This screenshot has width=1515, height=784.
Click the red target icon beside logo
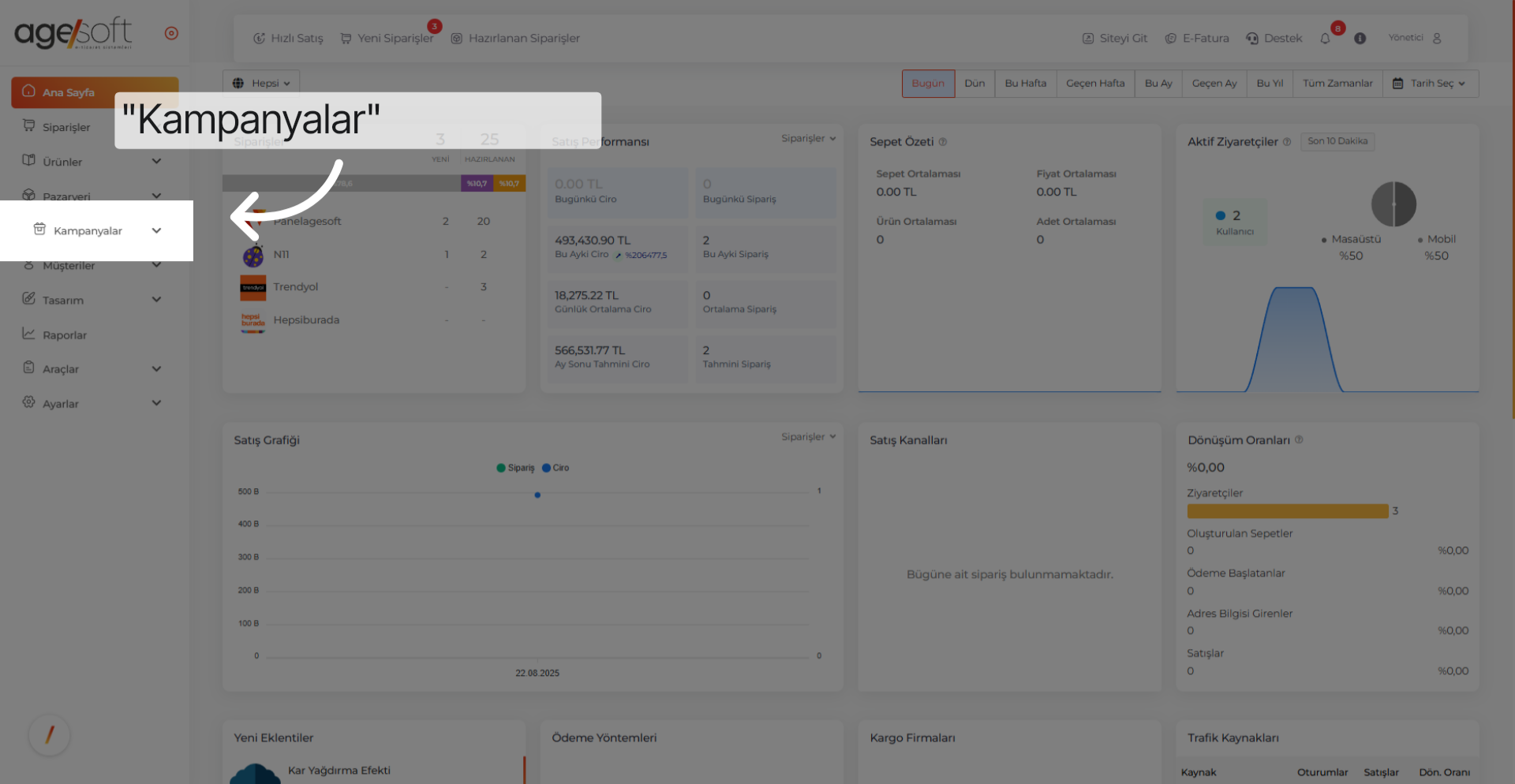tap(171, 33)
